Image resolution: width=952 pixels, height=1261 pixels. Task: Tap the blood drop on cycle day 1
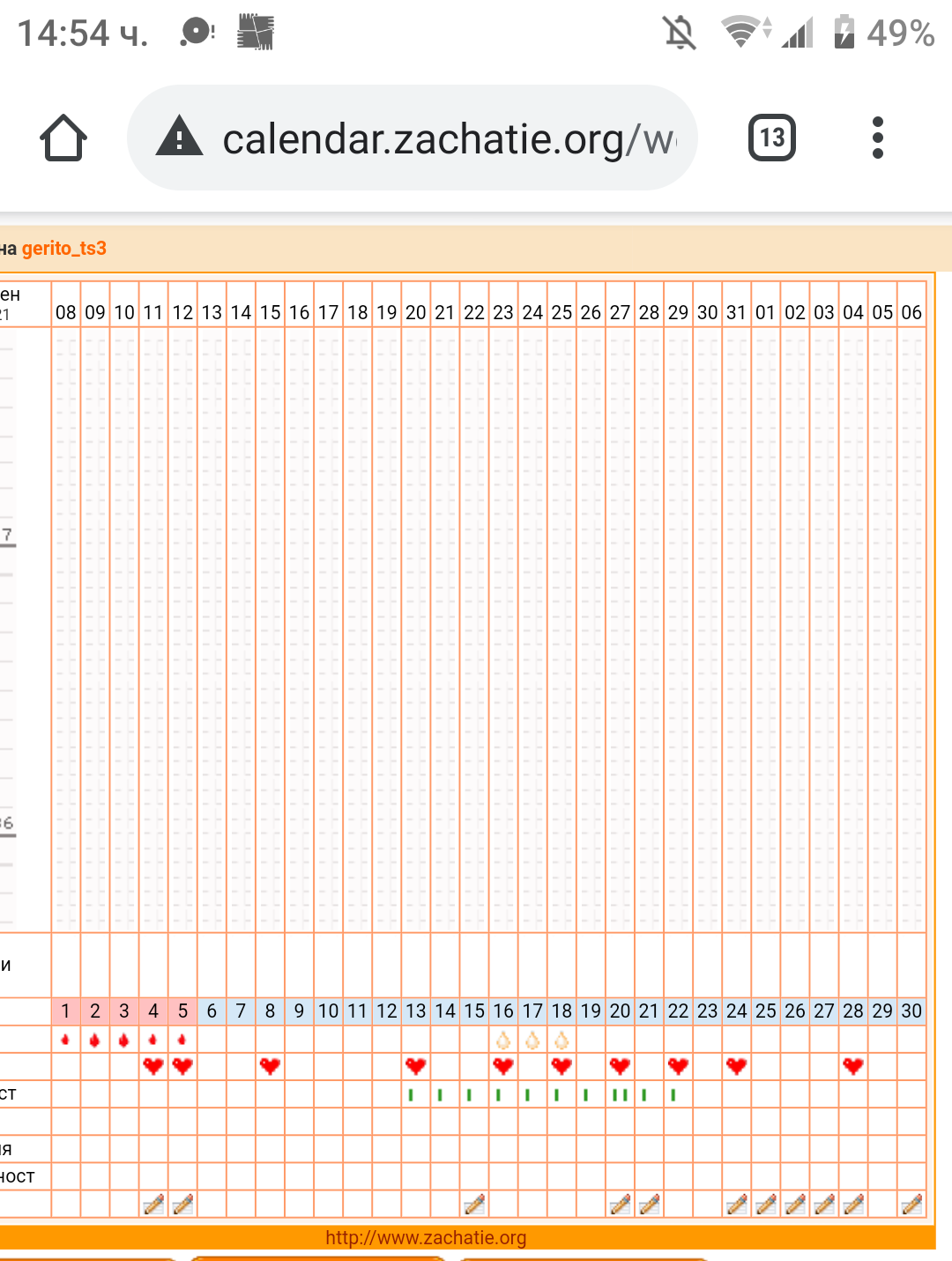coord(65,1040)
